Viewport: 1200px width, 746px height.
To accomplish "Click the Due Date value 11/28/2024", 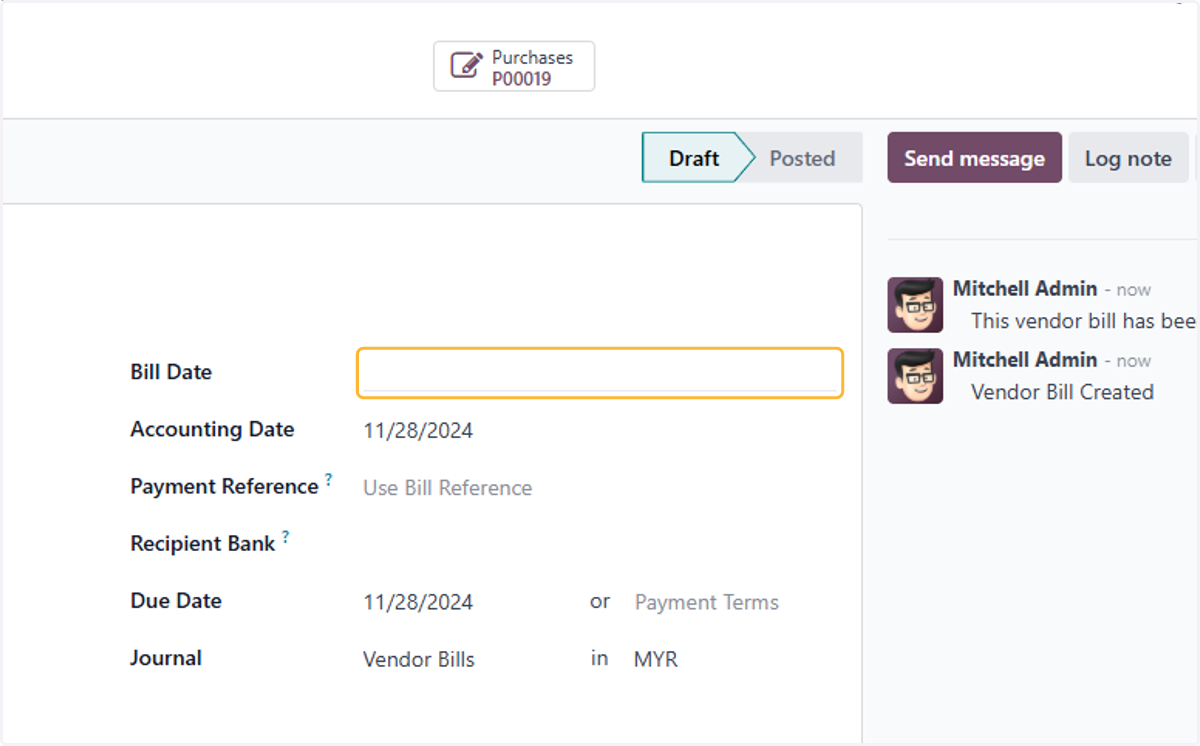I will coord(418,602).
